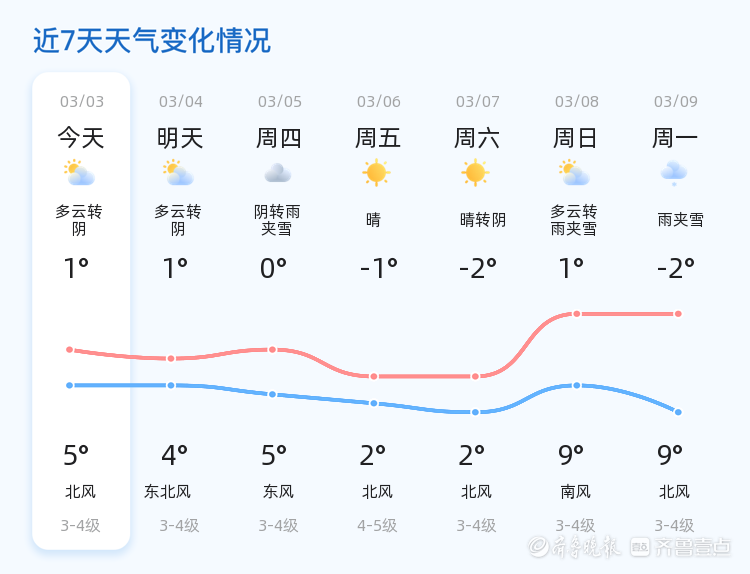Click the sunny icon for 周五
Screen dimensions: 750x574
pyautogui.click(x=376, y=173)
